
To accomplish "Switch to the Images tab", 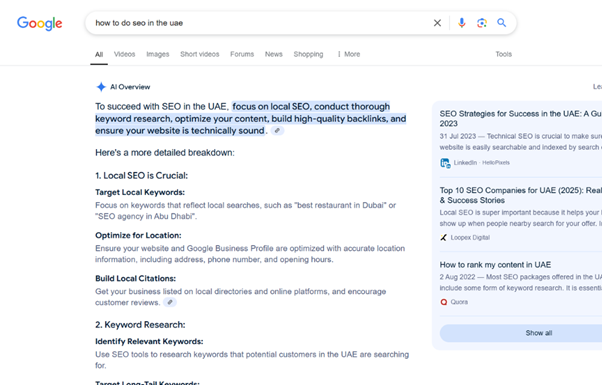I will click(x=158, y=54).
